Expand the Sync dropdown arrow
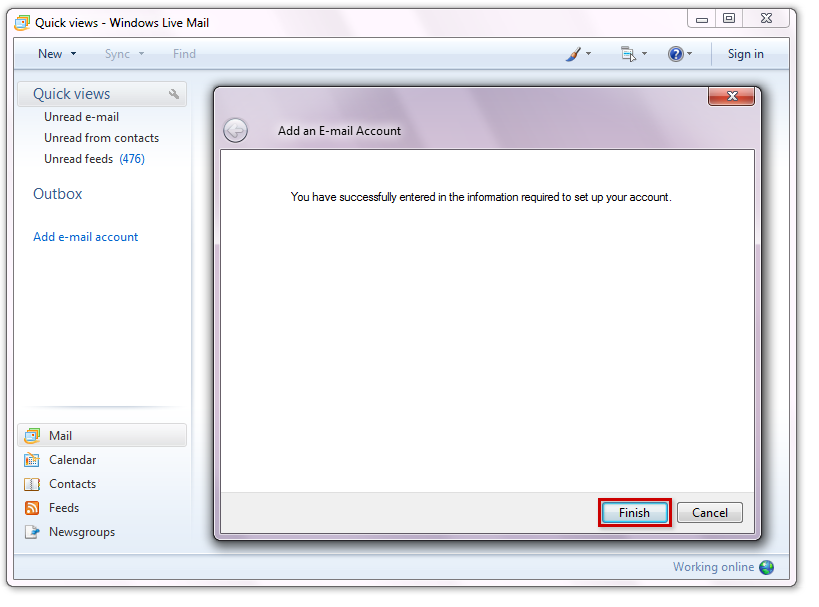 [142, 54]
